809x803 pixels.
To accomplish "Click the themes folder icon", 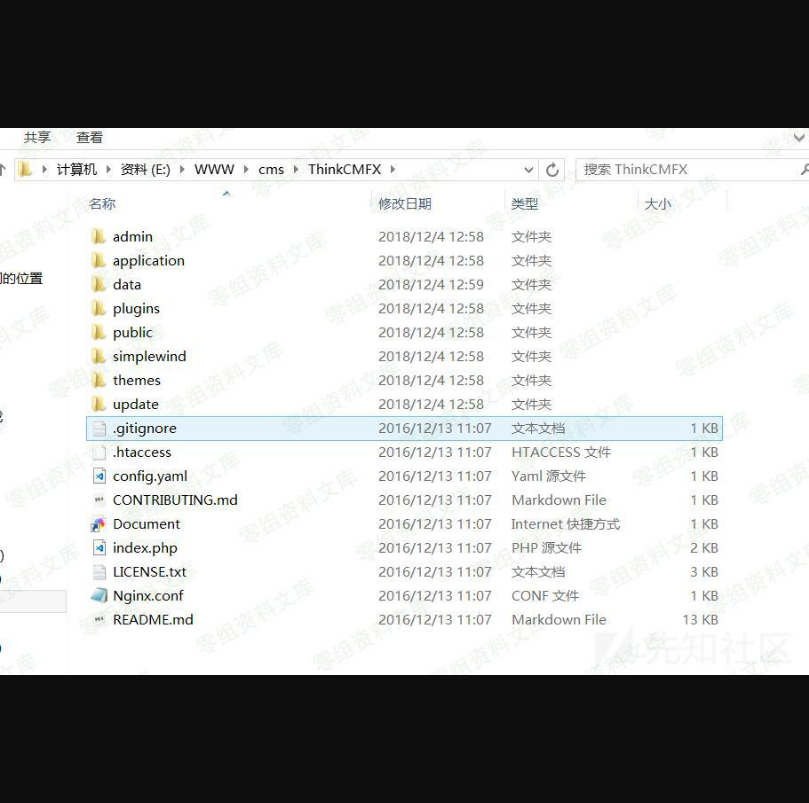I will [x=98, y=380].
